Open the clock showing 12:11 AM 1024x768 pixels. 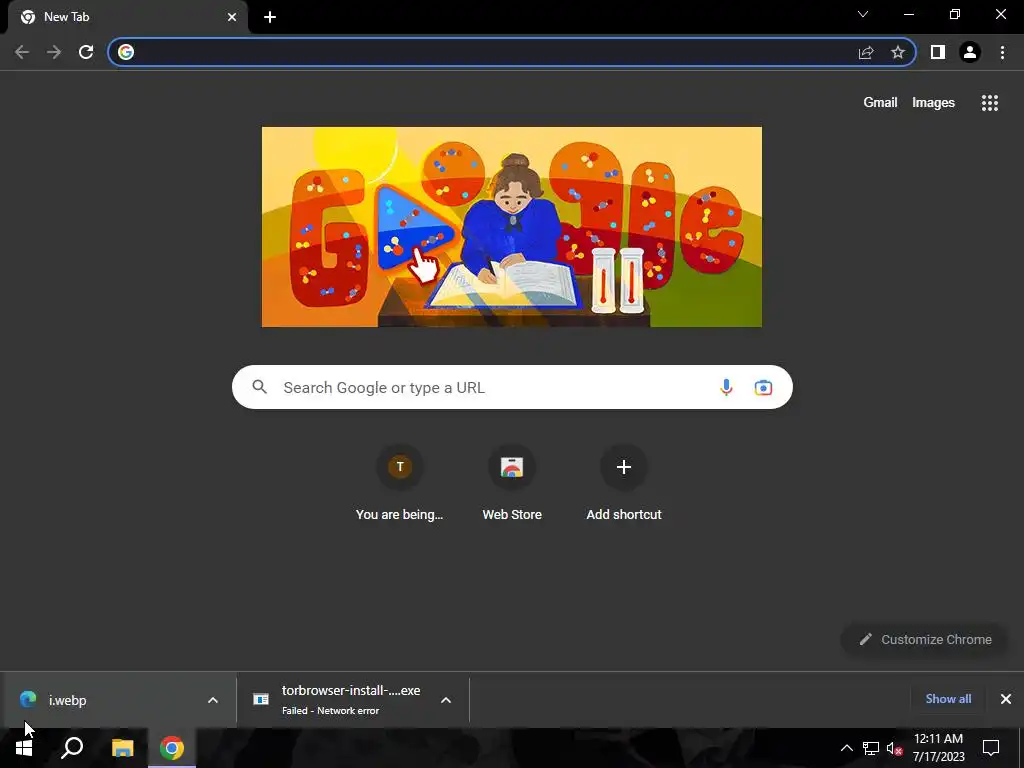point(938,748)
